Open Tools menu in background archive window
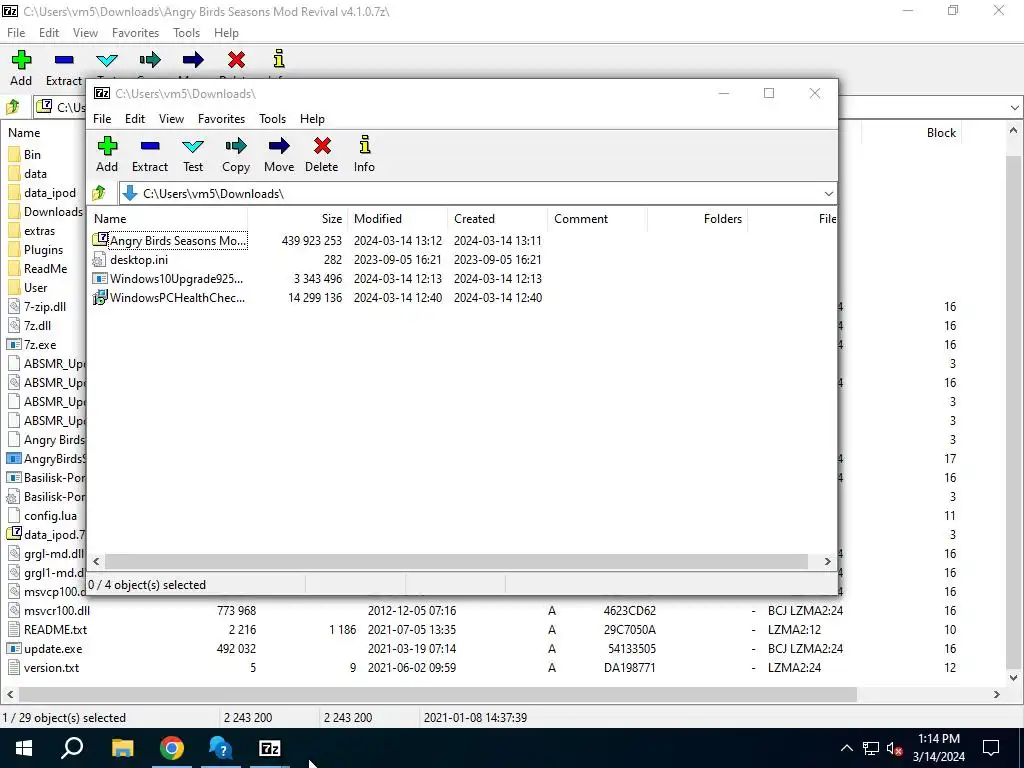 pos(186,33)
